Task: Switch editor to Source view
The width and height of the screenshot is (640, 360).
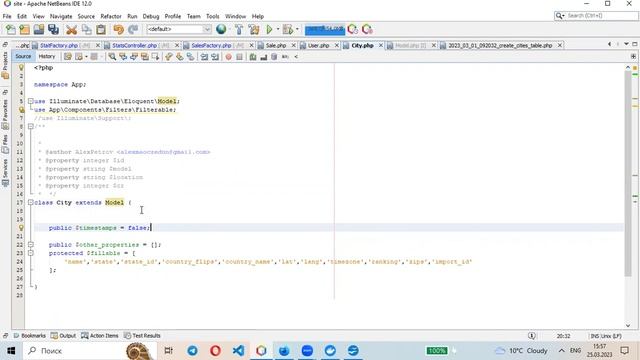Action: point(23,56)
